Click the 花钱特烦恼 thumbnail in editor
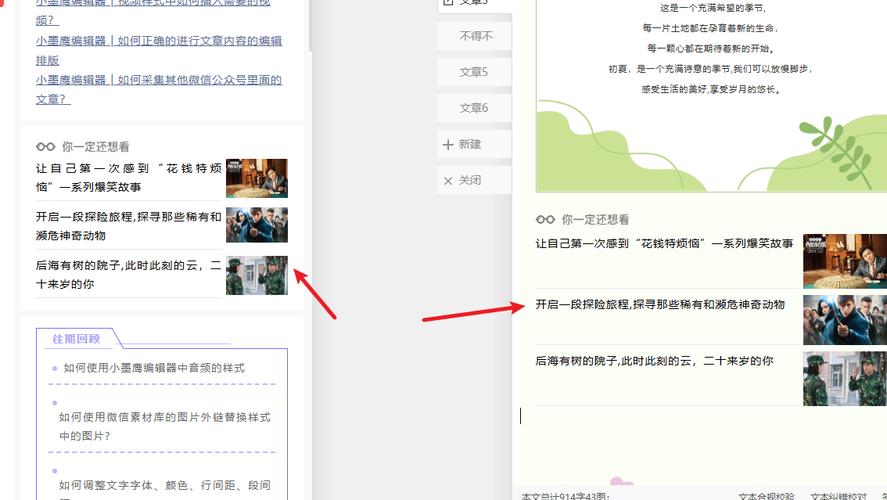Screen dimensions: 887x500 (844, 260)
